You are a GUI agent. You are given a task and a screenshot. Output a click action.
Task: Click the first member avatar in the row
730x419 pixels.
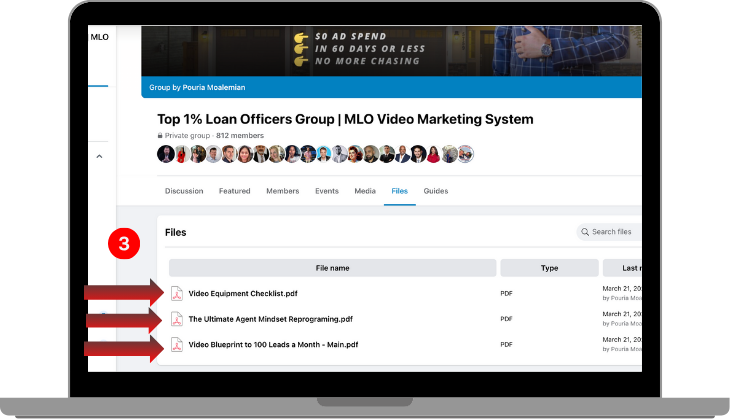[166, 154]
